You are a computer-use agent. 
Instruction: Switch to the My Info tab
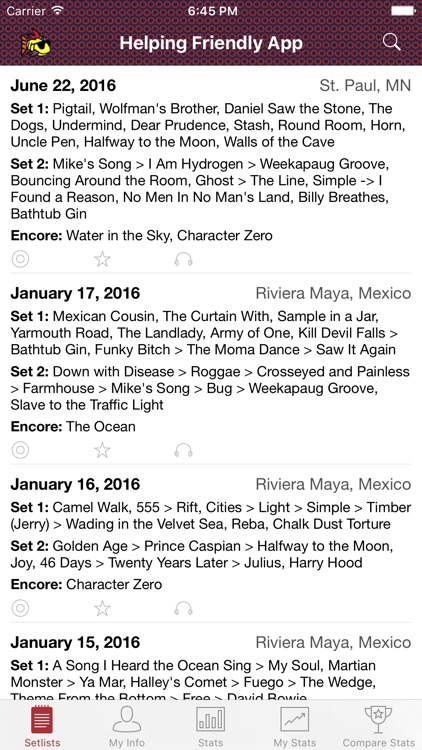(127, 726)
